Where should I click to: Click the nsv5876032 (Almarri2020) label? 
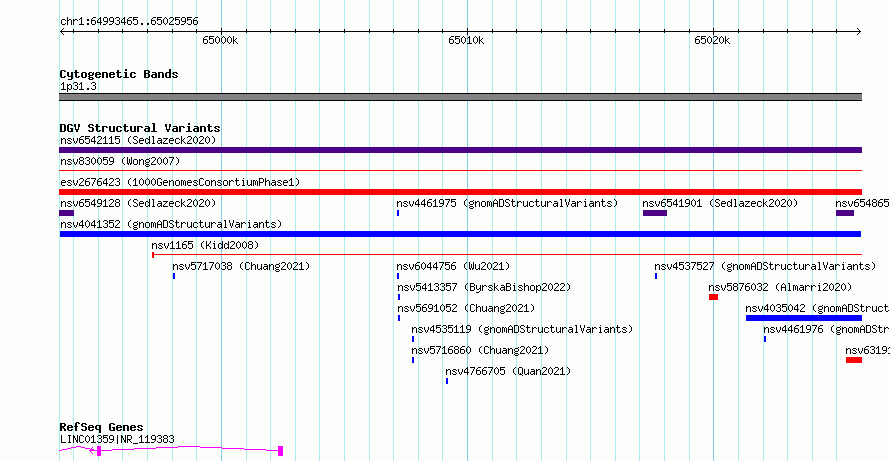(x=780, y=287)
